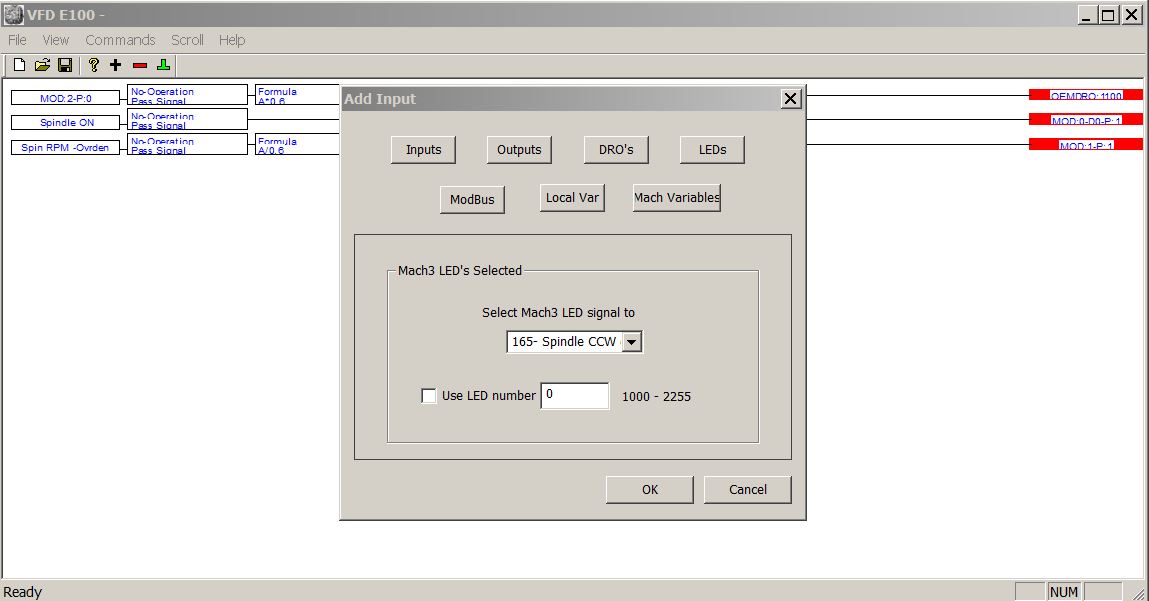Open the File menu
1149x601 pixels.
18,40
